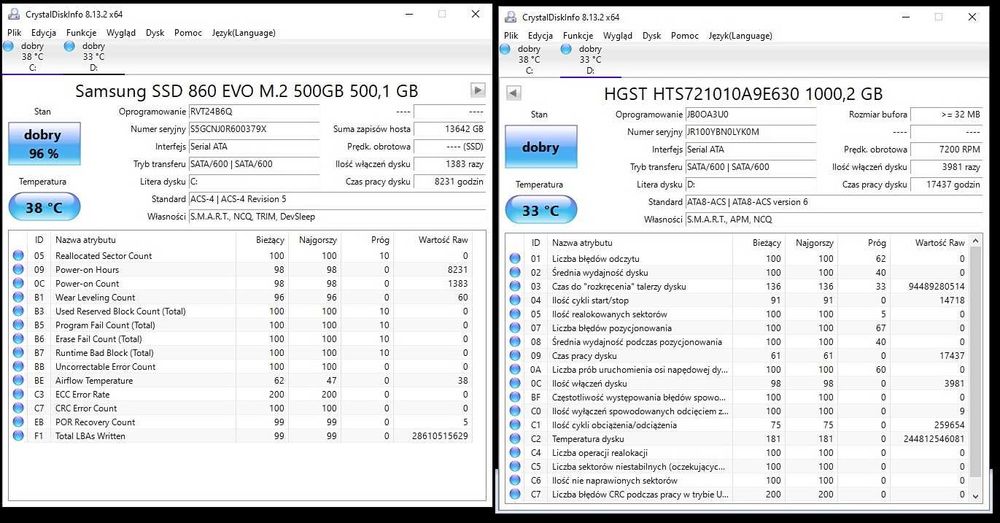Click the status orb for Airflow Temperature
The height and width of the screenshot is (523, 1000).
point(18,381)
